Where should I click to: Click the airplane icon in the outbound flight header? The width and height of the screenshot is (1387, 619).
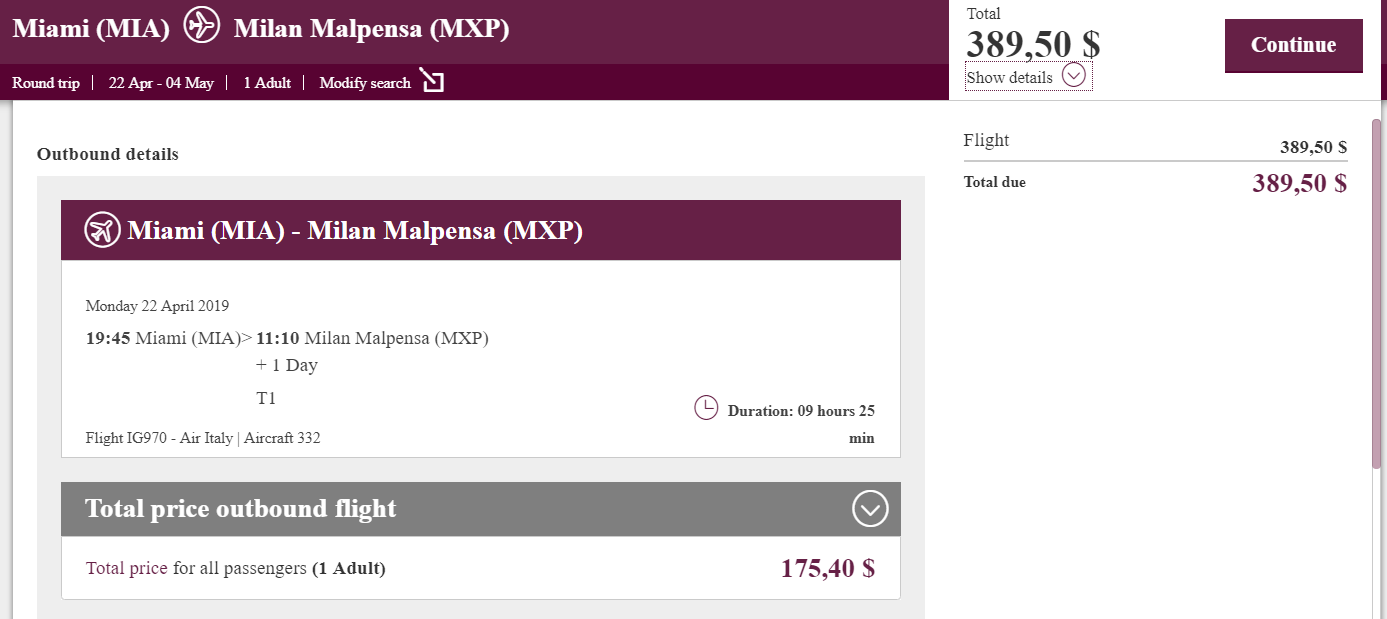click(x=102, y=230)
